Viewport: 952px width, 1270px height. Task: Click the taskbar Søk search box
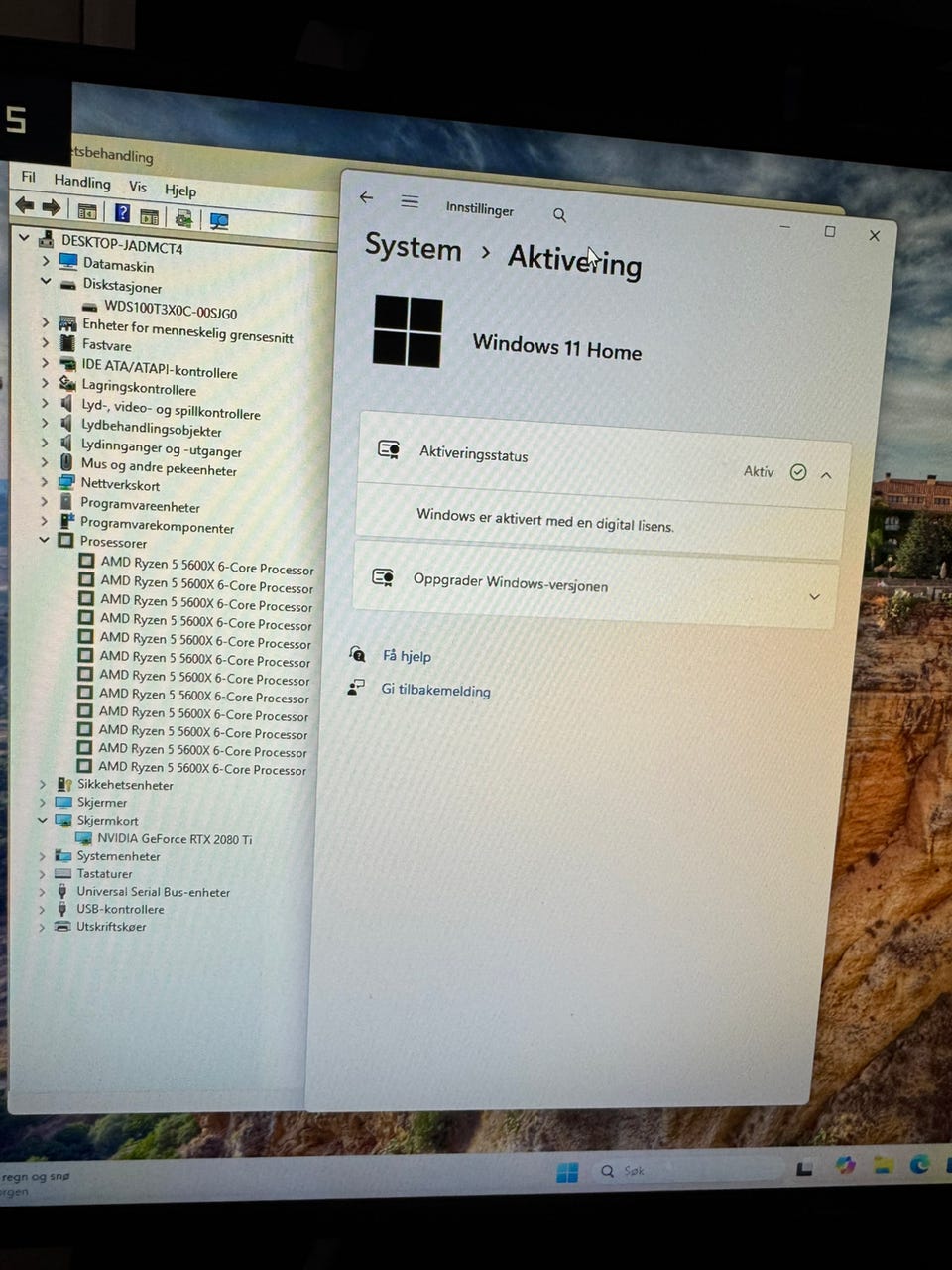pyautogui.click(x=686, y=1171)
